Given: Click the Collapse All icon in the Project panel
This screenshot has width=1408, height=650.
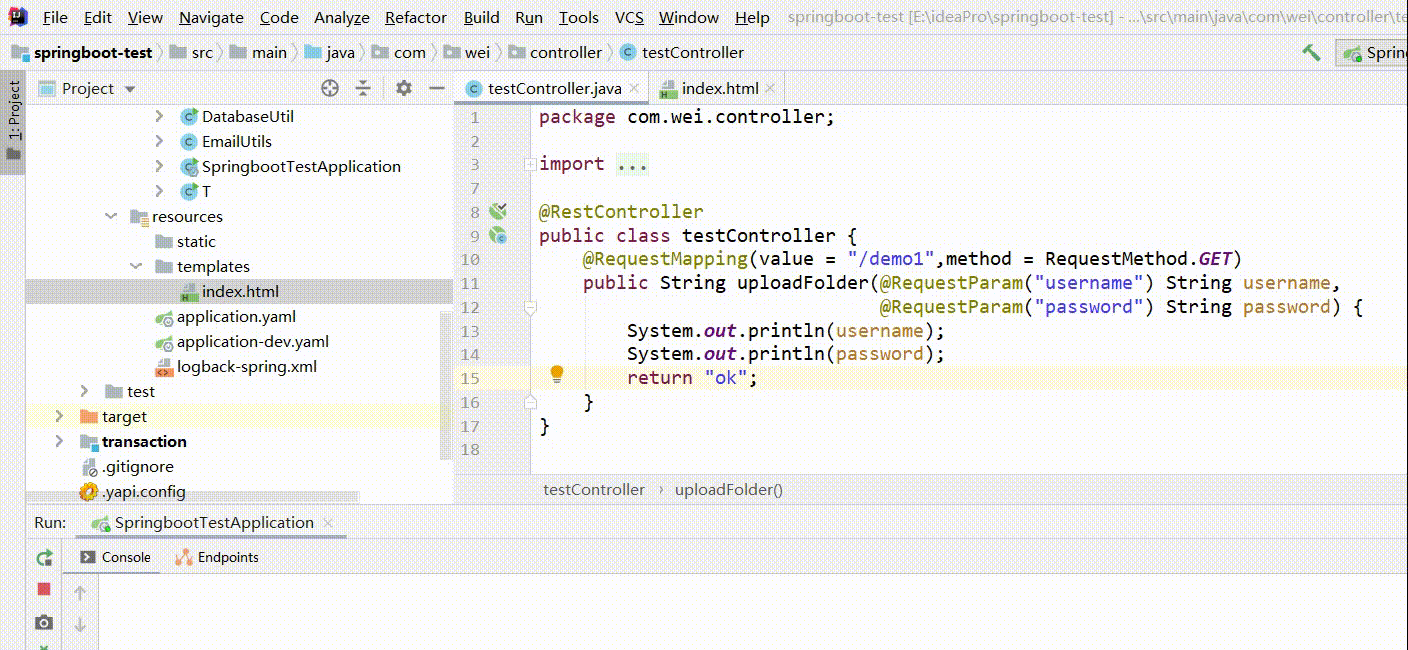Looking at the screenshot, I should pos(363,88).
